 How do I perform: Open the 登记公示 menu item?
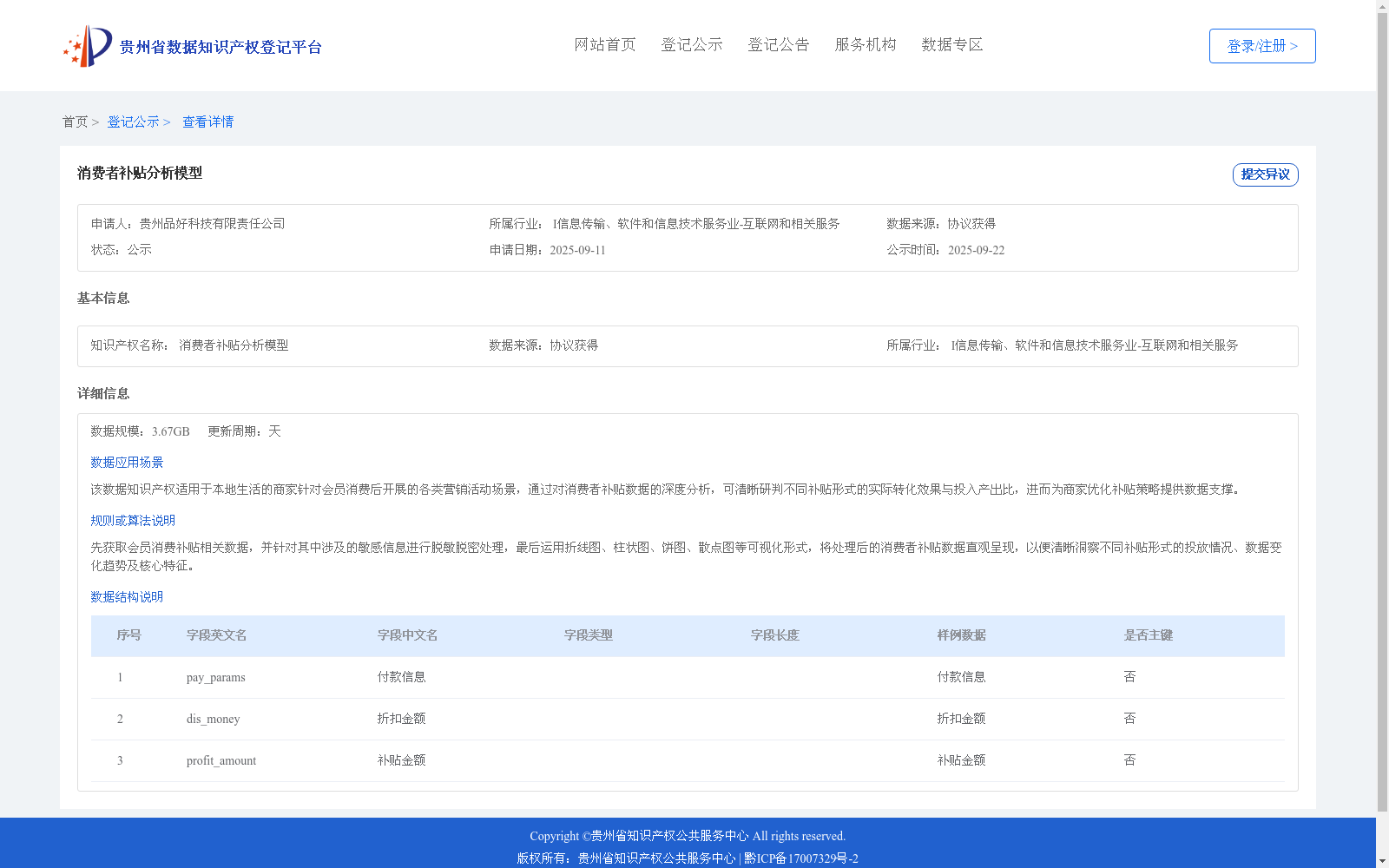[x=692, y=44]
